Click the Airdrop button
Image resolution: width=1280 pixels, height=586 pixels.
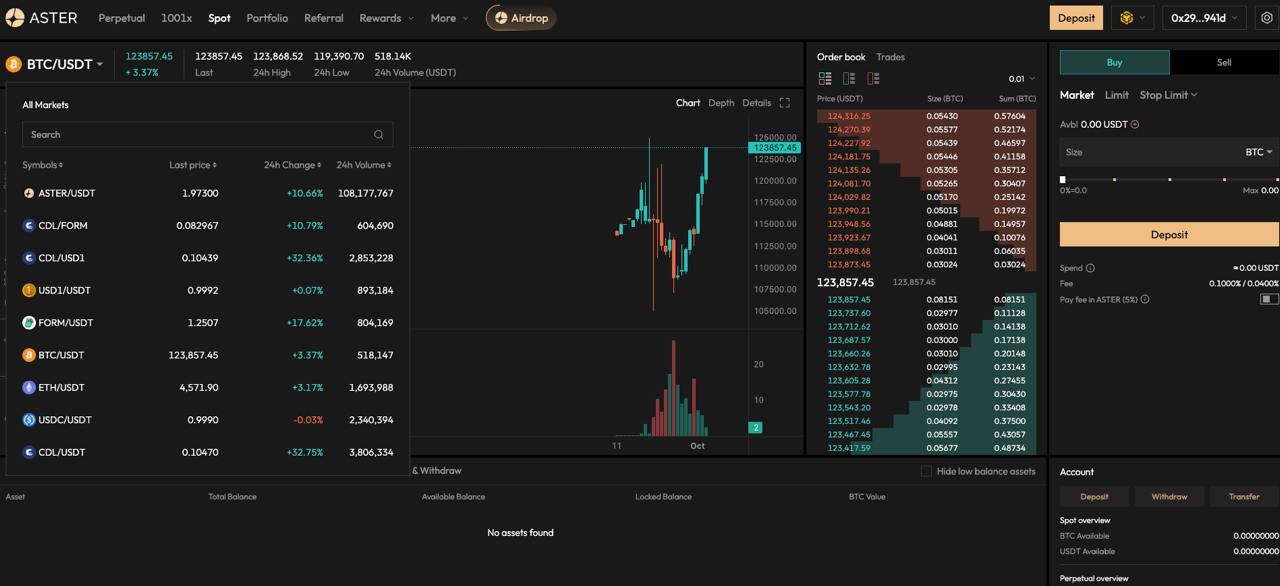pos(521,18)
